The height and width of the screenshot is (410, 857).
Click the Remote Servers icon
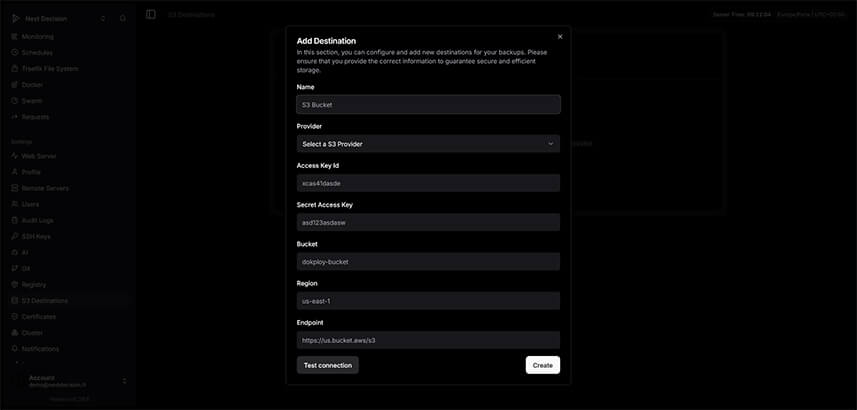(x=15, y=188)
